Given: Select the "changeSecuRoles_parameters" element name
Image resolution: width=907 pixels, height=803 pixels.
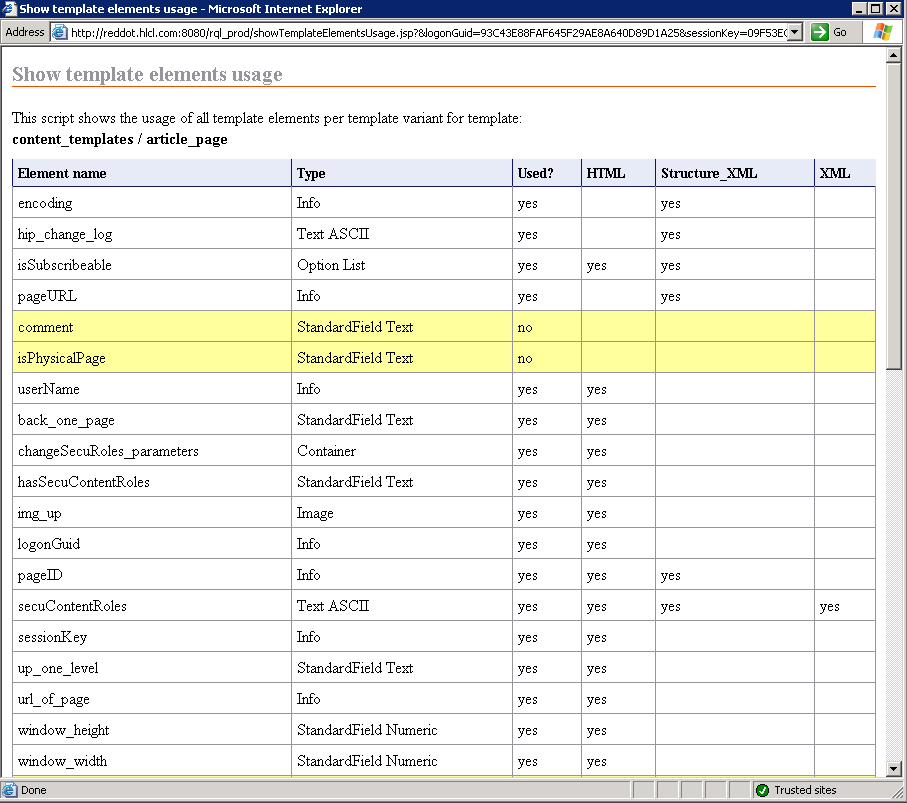Looking at the screenshot, I should pyautogui.click(x=108, y=451).
